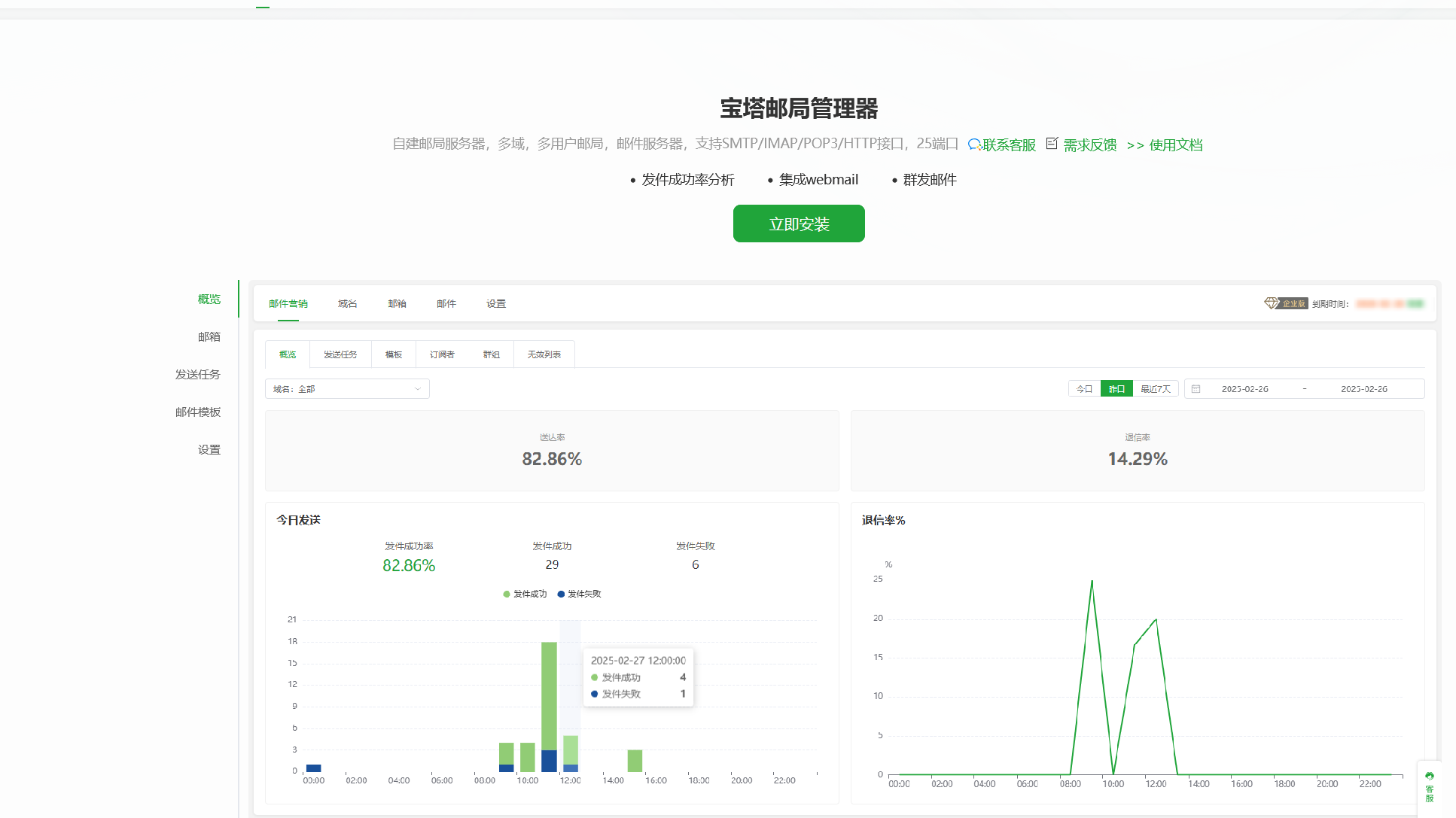This screenshot has height=818, width=1456.
Task: Click the diamond 企业版 badge icon
Action: point(1285,303)
